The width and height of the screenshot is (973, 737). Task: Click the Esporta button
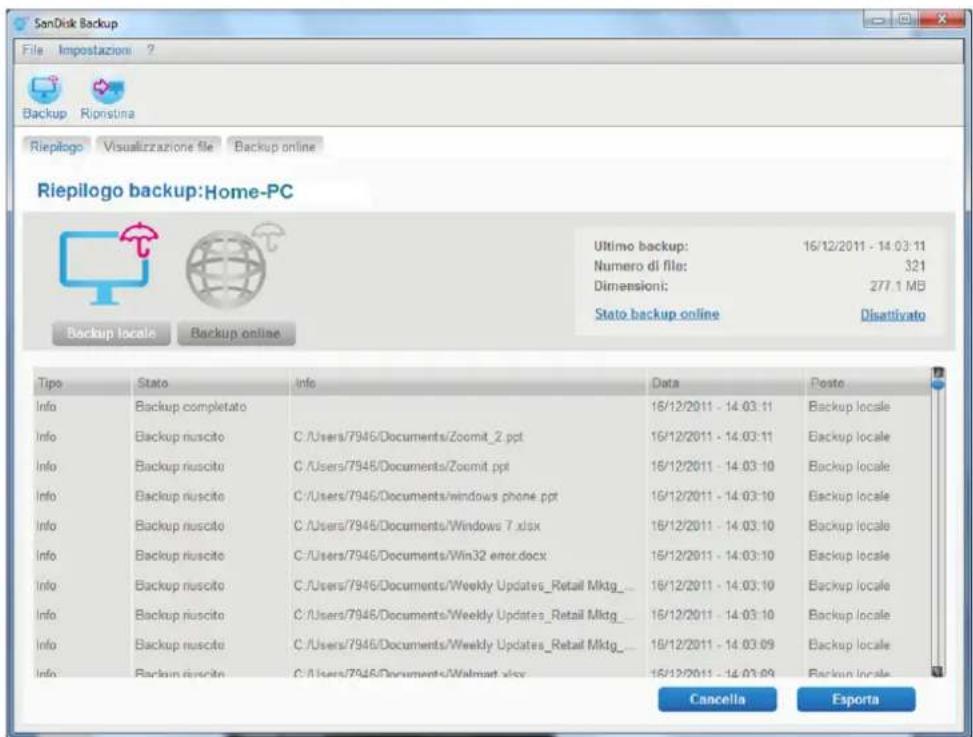tap(856, 700)
